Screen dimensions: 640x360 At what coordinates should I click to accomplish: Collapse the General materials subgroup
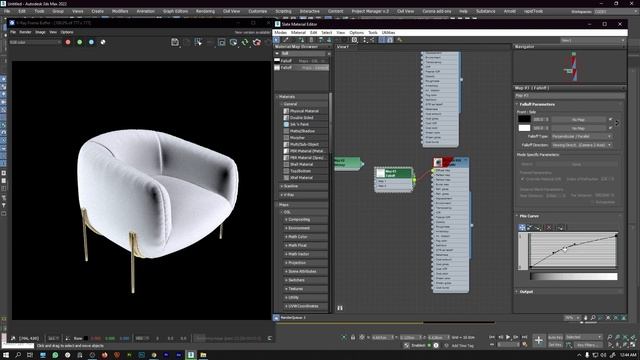(x=282, y=104)
